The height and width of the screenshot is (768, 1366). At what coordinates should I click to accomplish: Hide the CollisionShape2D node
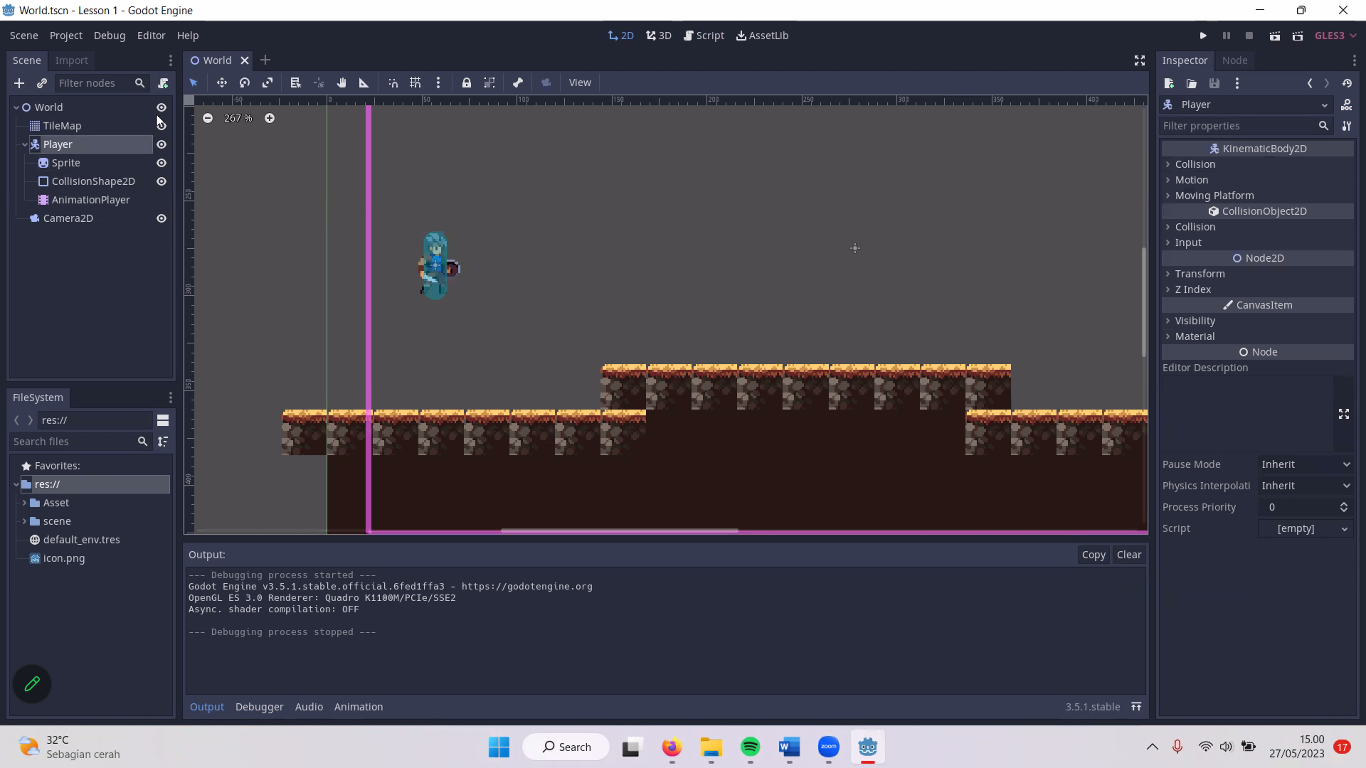pos(161,181)
